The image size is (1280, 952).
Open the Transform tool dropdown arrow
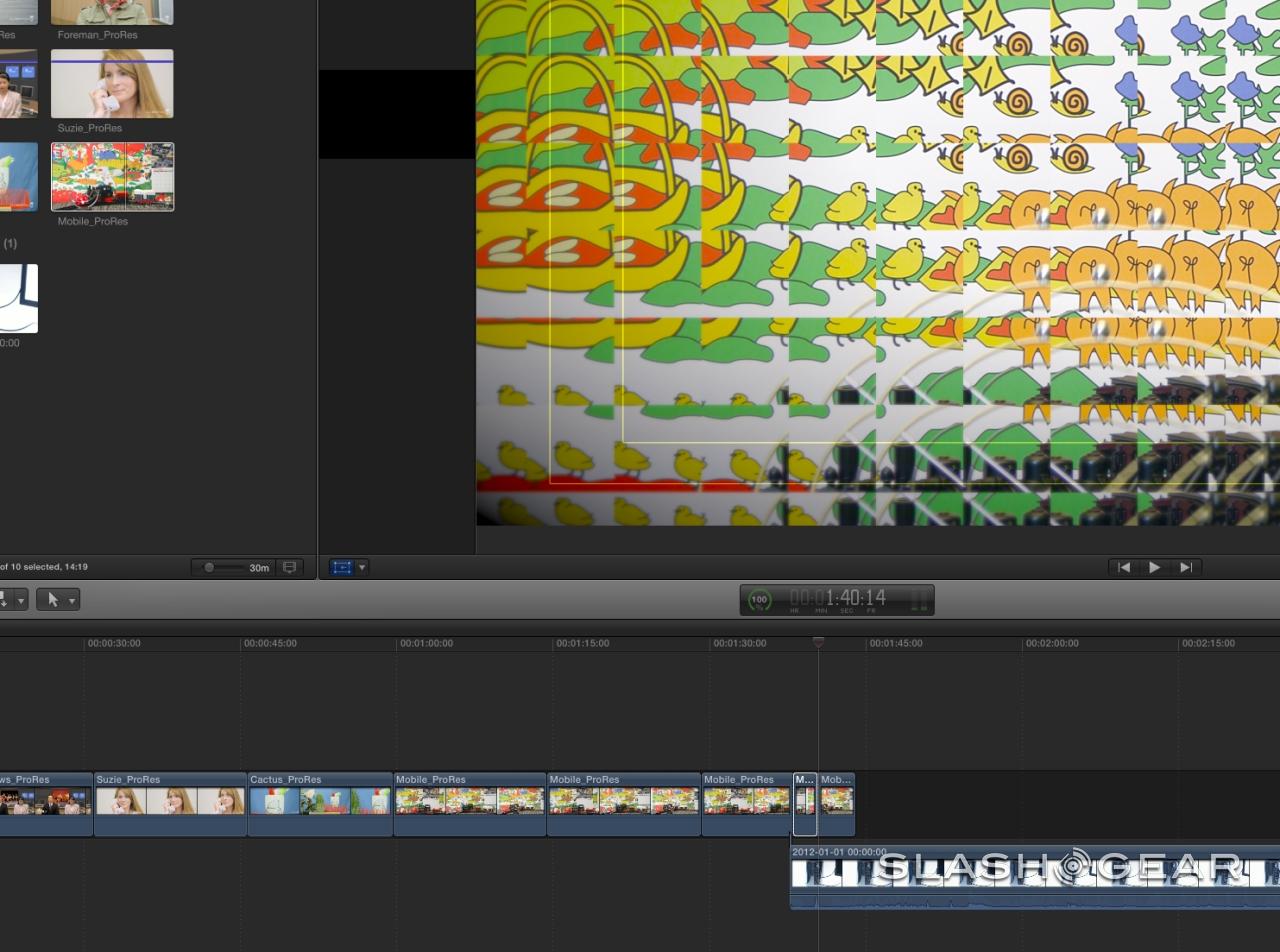tap(362, 567)
